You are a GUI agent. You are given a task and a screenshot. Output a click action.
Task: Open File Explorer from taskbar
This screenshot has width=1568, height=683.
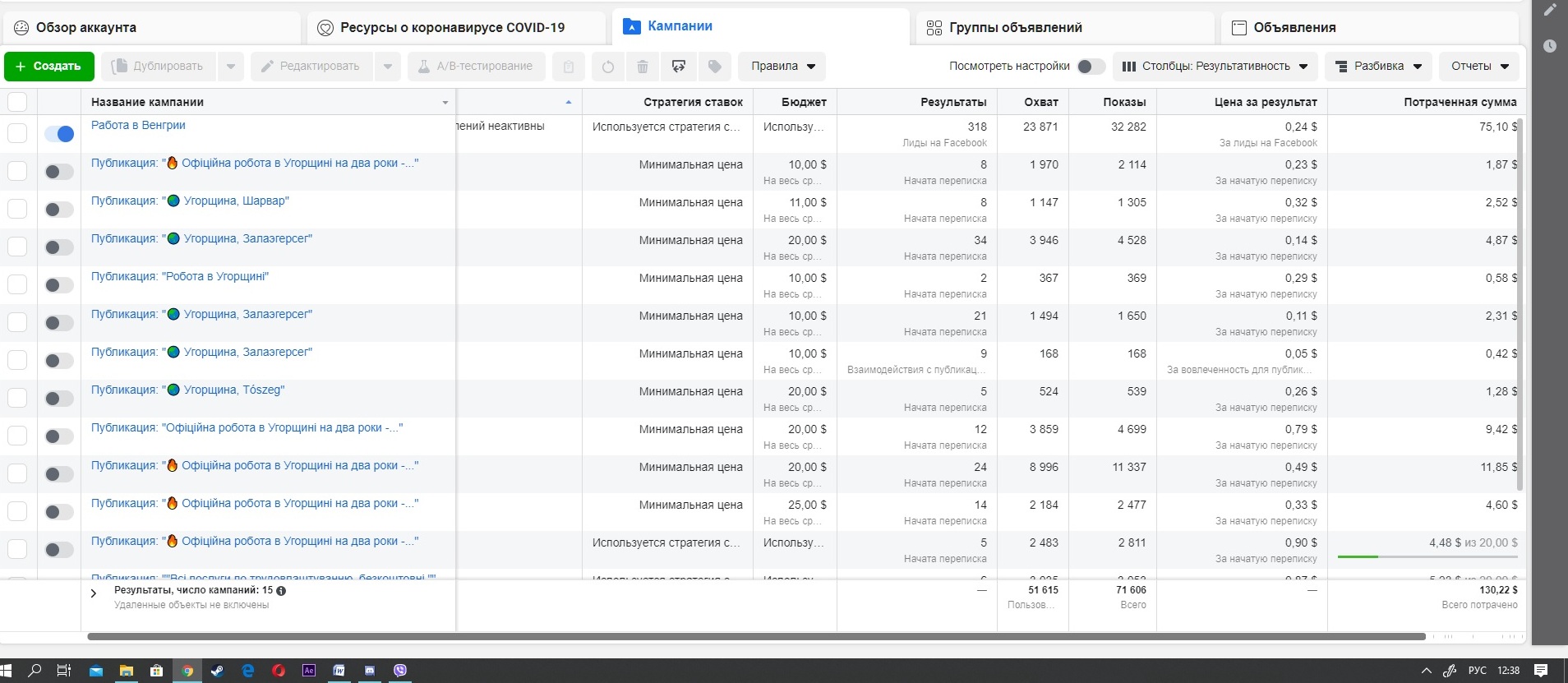click(x=127, y=671)
